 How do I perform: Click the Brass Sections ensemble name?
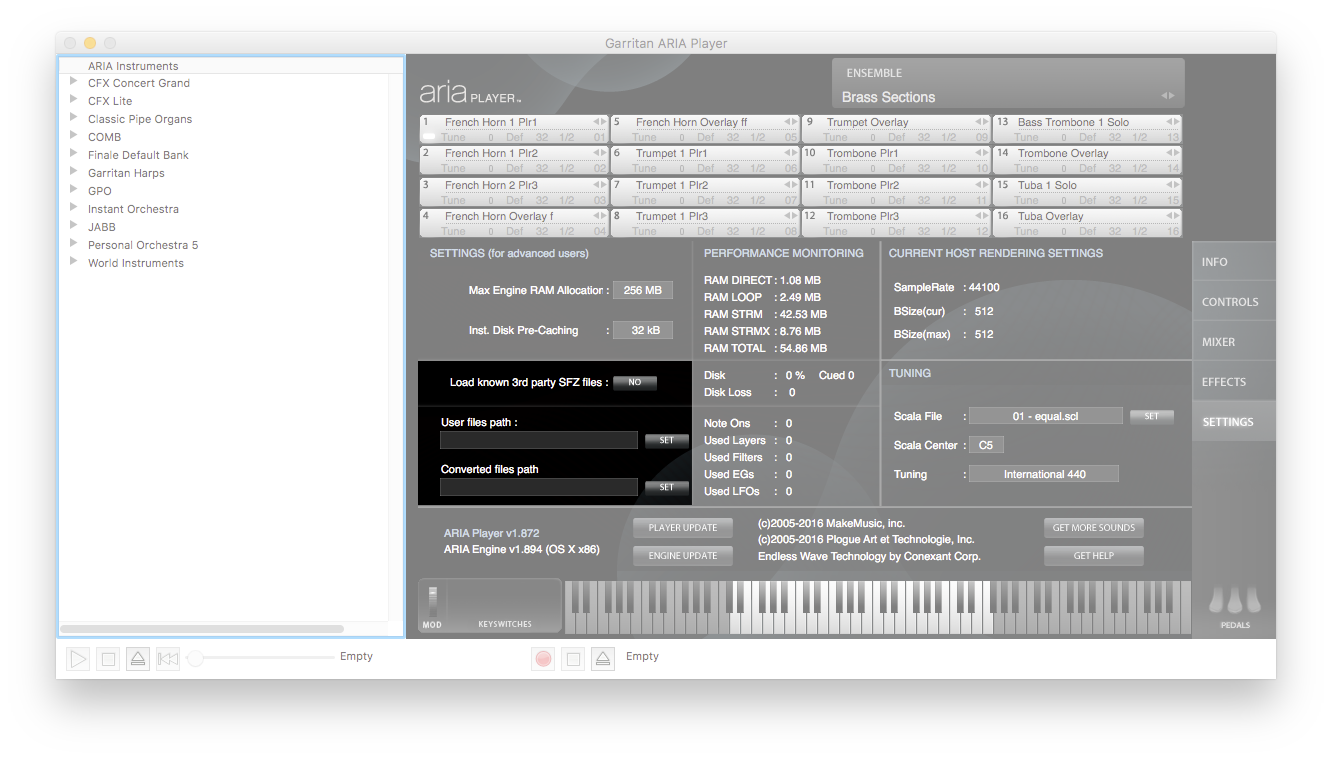tap(889, 97)
